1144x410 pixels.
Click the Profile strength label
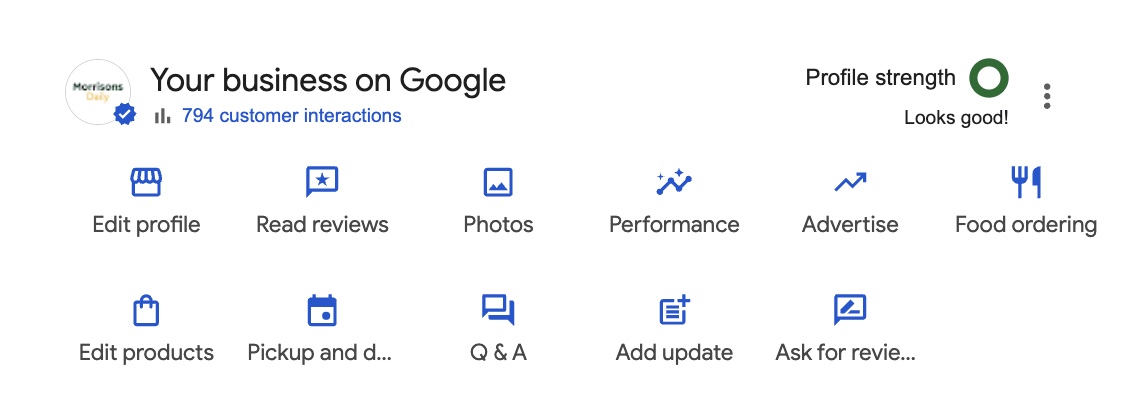point(880,78)
